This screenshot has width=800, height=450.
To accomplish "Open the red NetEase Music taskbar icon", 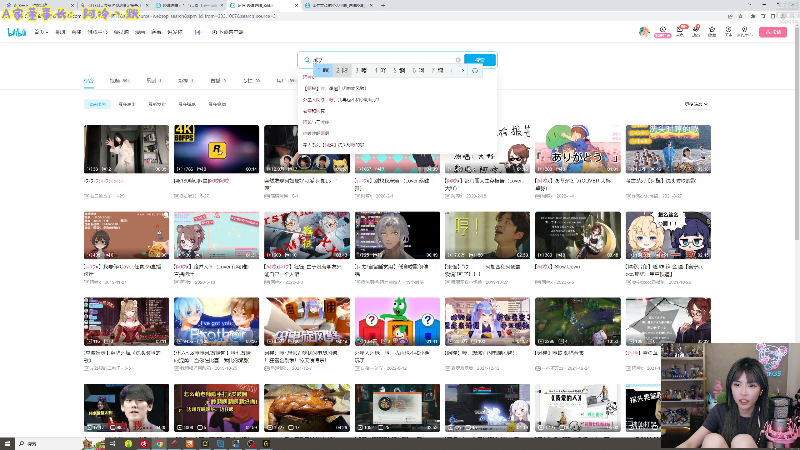I will (143, 444).
